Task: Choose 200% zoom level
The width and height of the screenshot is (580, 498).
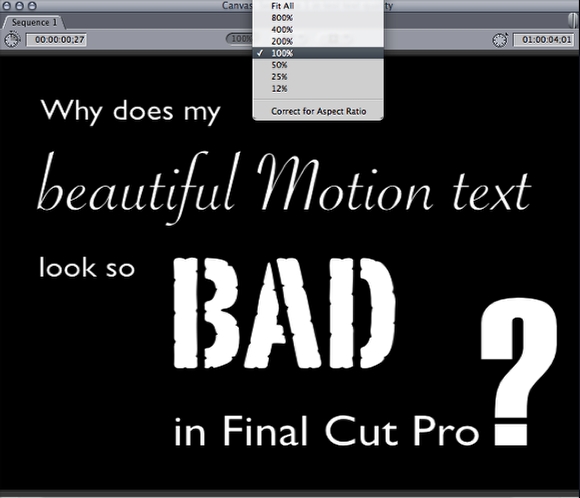Action: click(x=318, y=41)
